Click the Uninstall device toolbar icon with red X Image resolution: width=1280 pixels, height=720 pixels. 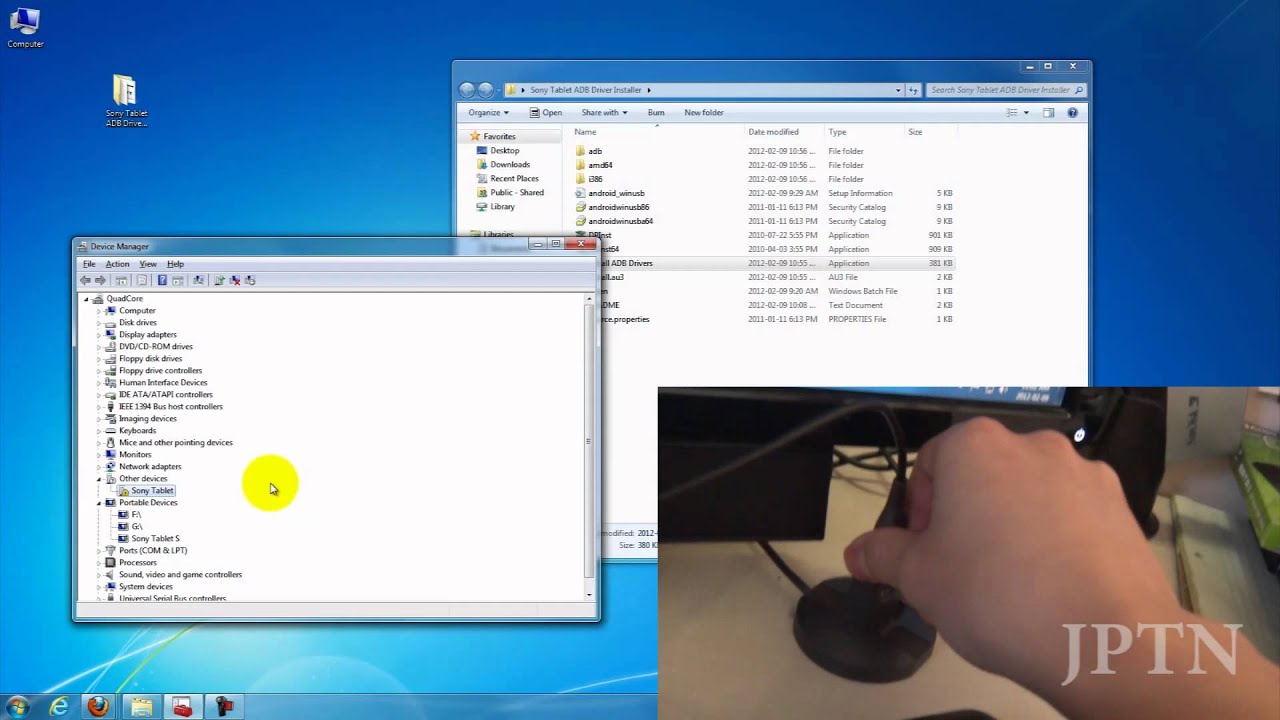pos(235,280)
